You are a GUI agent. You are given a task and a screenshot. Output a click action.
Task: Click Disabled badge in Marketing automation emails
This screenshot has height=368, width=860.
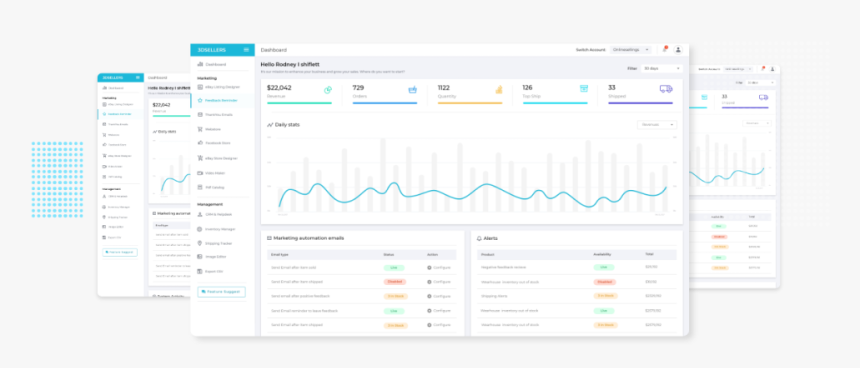[395, 282]
